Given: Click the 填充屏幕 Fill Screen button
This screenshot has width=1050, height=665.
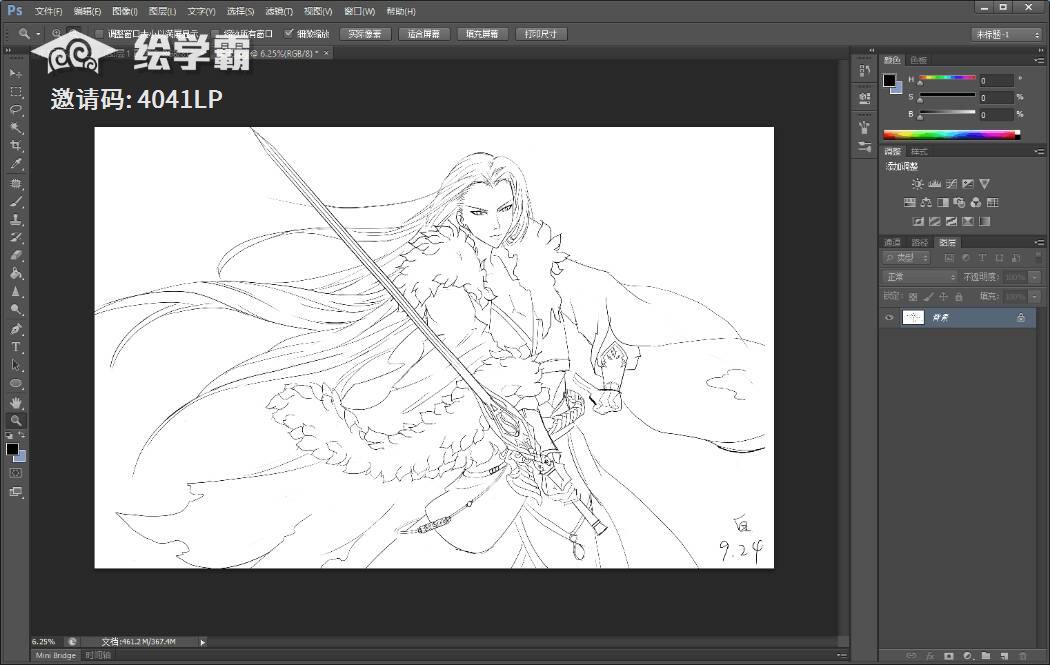Looking at the screenshot, I should (482, 33).
